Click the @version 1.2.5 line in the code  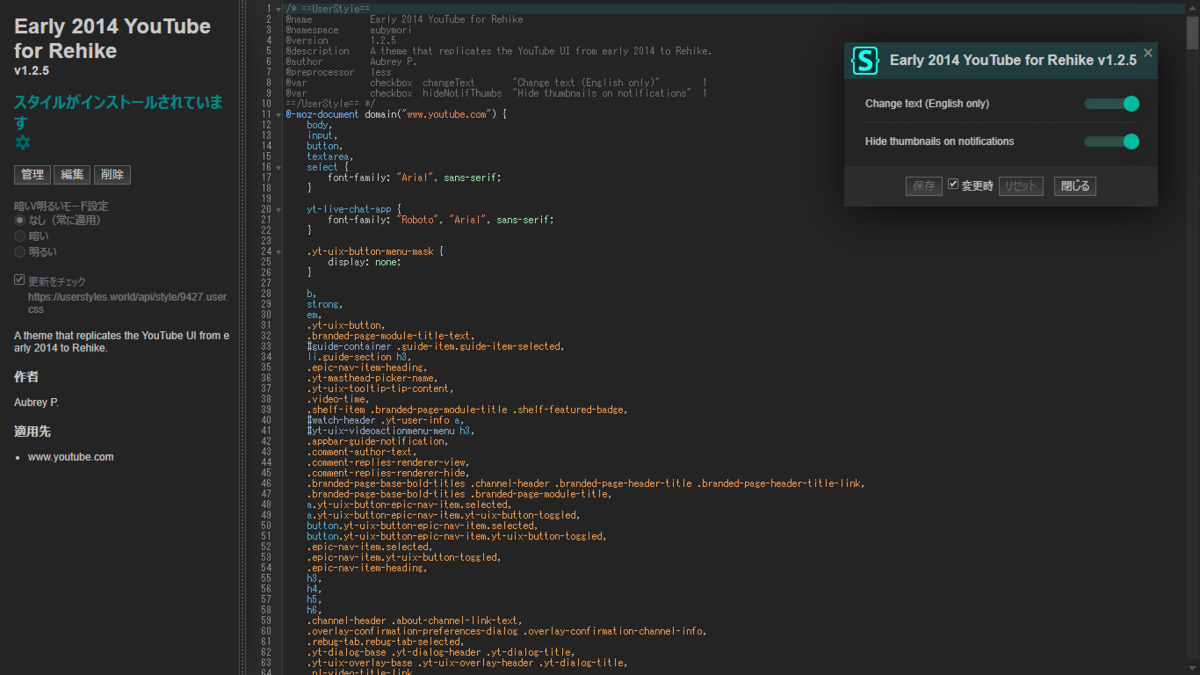point(341,40)
